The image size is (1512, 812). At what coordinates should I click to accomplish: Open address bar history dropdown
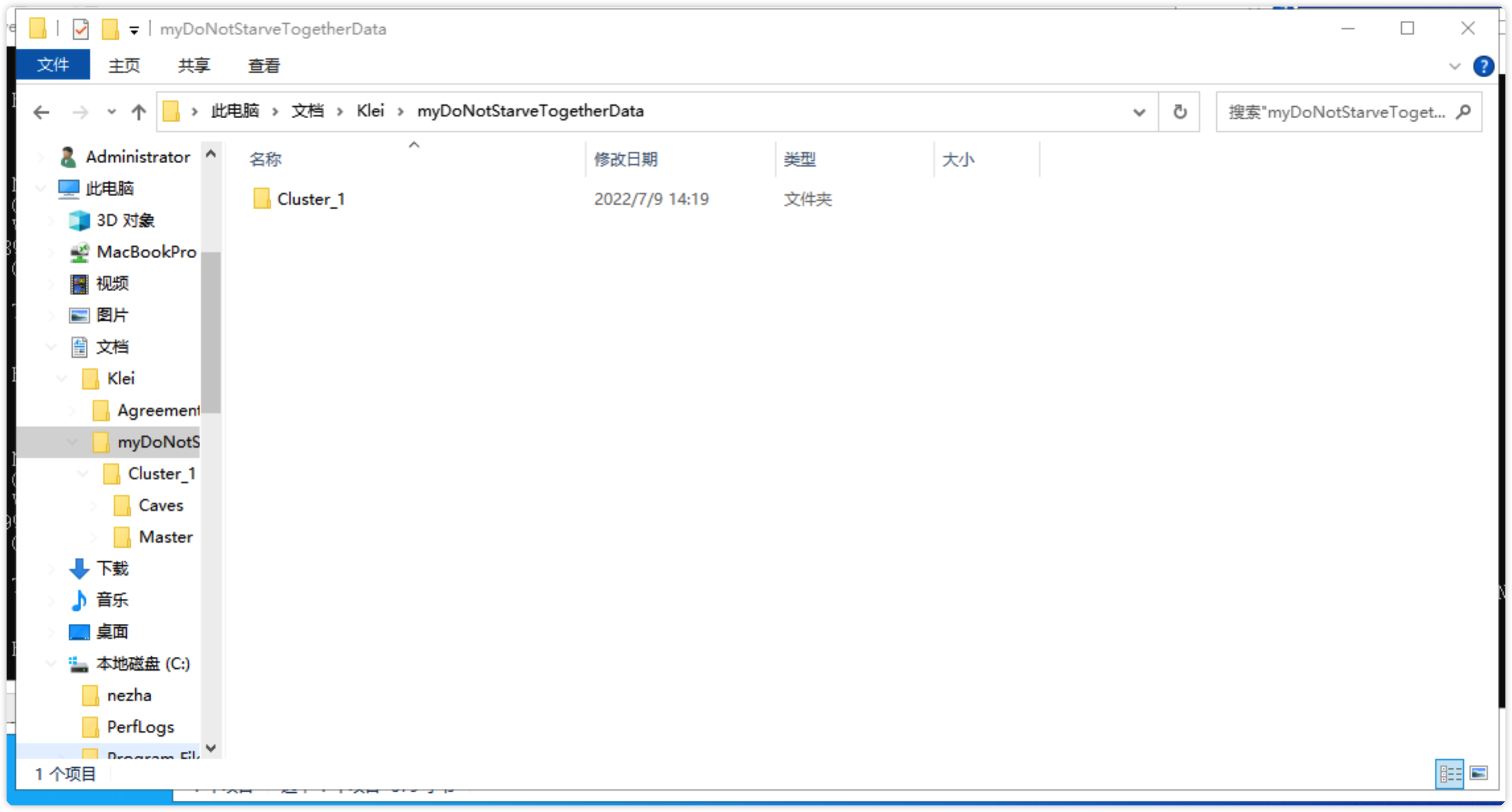1139,112
